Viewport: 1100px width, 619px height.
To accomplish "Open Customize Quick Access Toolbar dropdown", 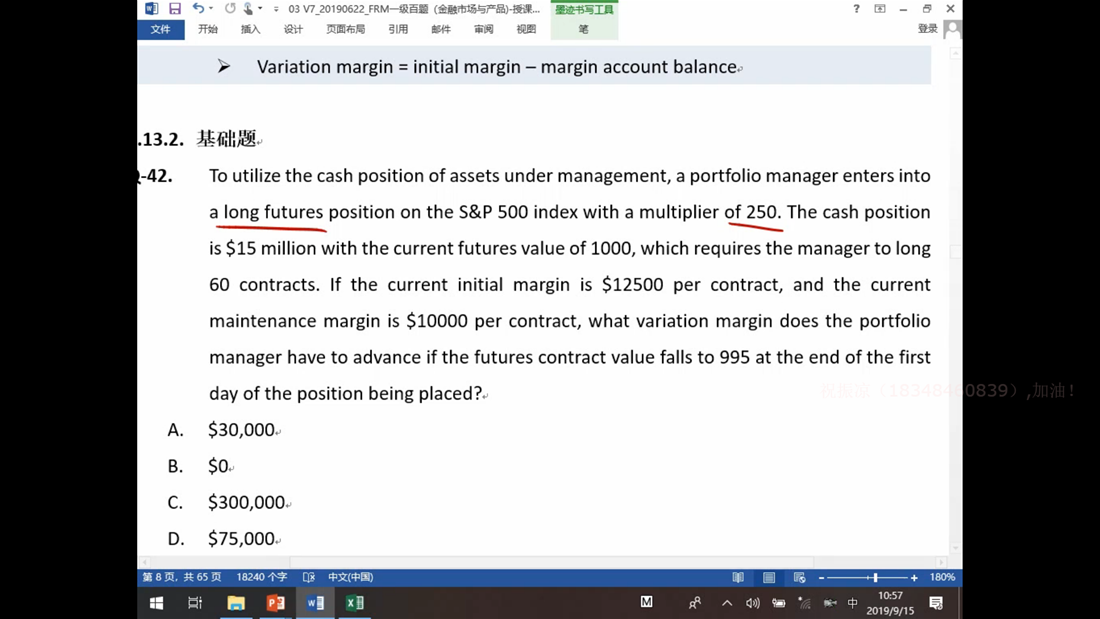I will coord(276,9).
